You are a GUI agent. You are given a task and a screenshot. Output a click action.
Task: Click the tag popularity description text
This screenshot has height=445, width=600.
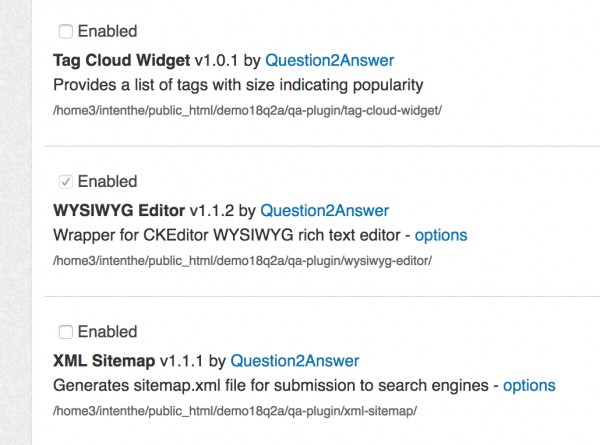pyautogui.click(x=239, y=85)
